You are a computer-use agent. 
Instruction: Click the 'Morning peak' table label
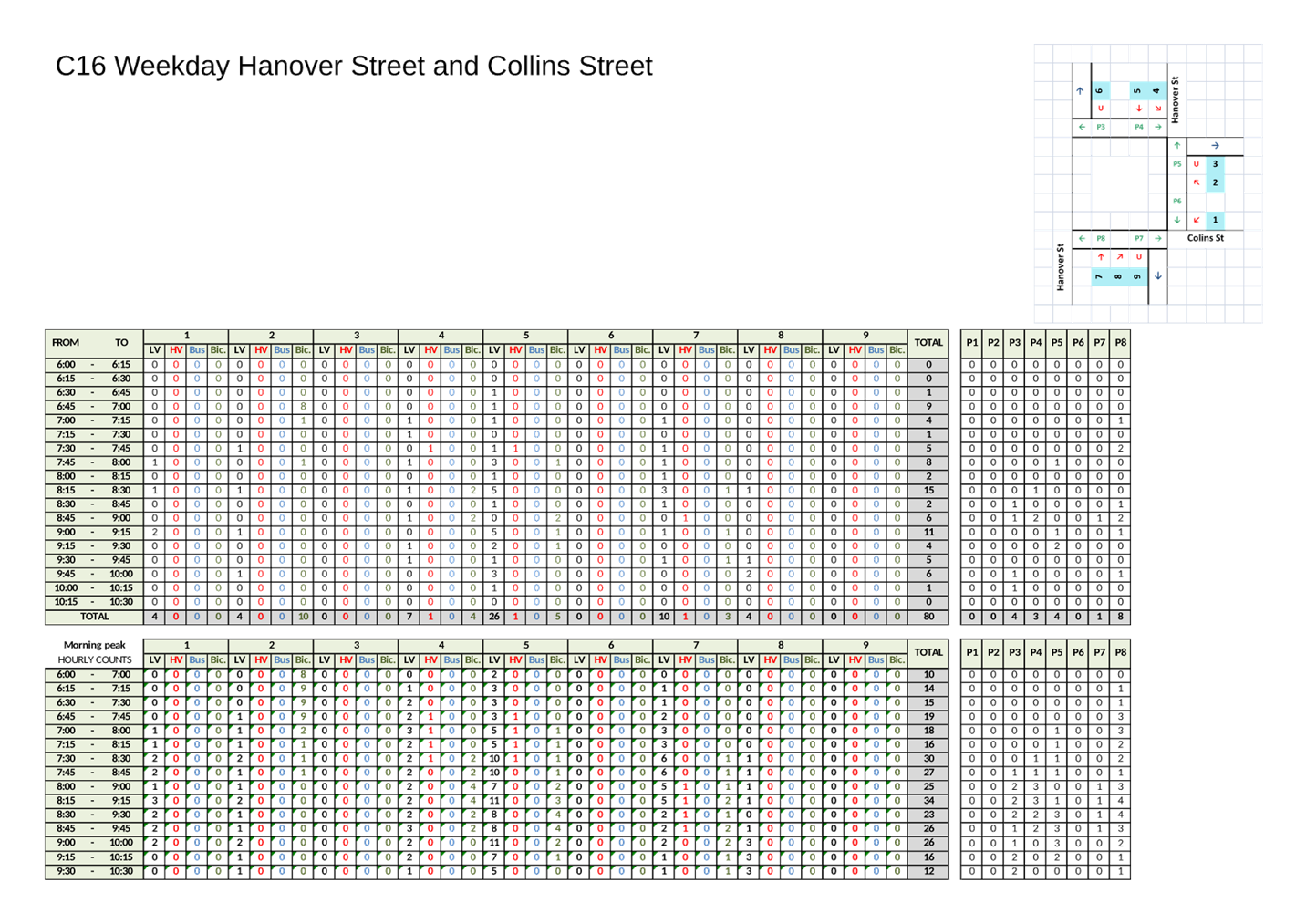[95, 645]
